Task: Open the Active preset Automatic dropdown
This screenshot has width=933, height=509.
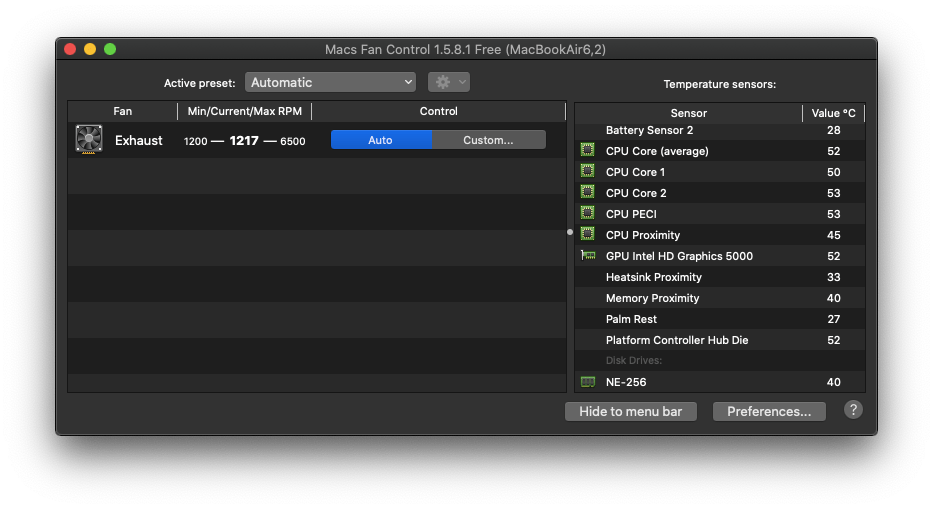Action: 330,82
